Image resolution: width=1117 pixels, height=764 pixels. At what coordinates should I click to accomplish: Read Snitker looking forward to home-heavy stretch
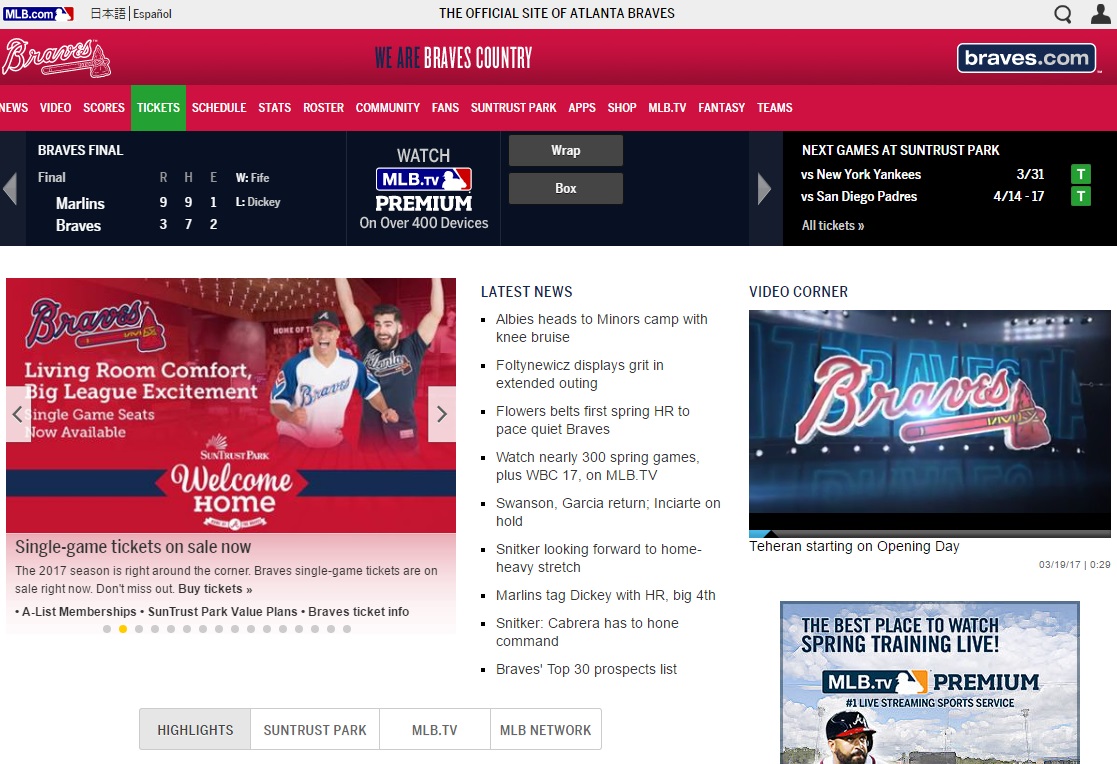[x=598, y=558]
